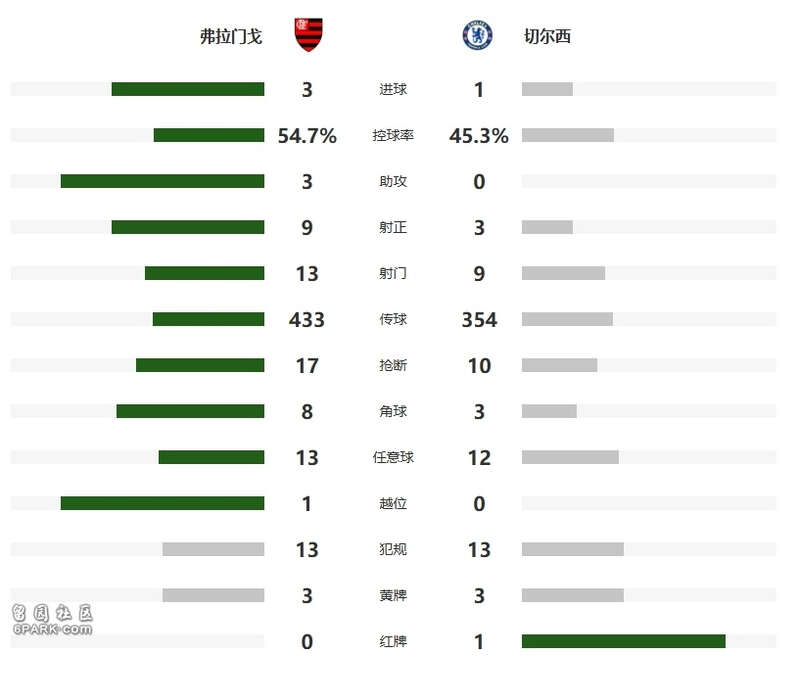The width and height of the screenshot is (800, 700).
Task: Click Flamengo's green 越位 bar
Action: click(162, 503)
